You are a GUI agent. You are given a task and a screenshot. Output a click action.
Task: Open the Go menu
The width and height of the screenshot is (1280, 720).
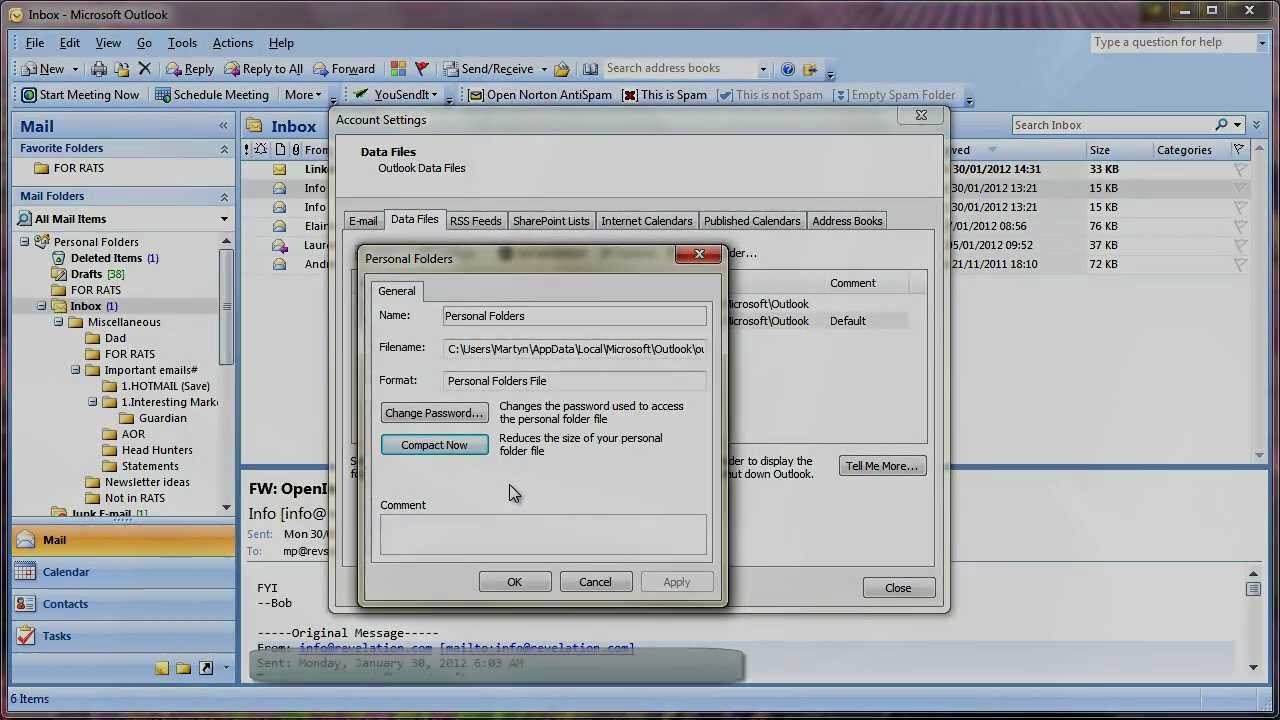(x=144, y=43)
